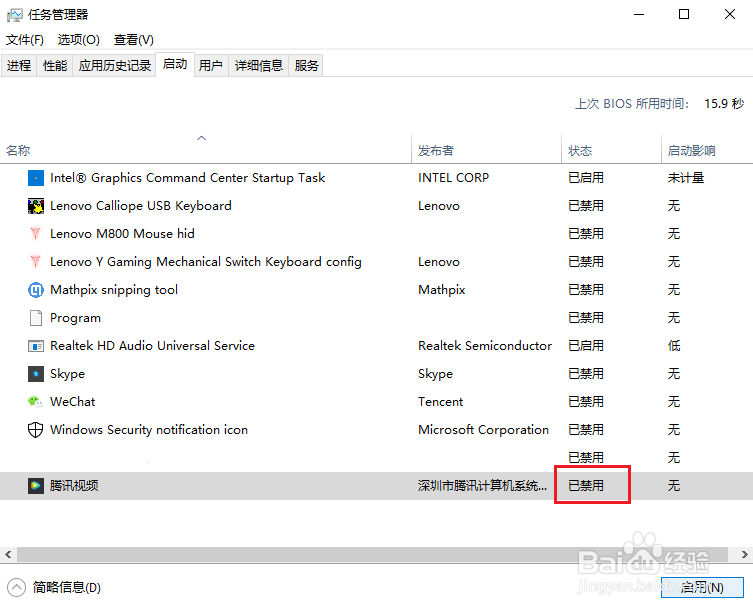Minimize the Task Manager window
Image resolution: width=753 pixels, height=612 pixels.
[639, 14]
